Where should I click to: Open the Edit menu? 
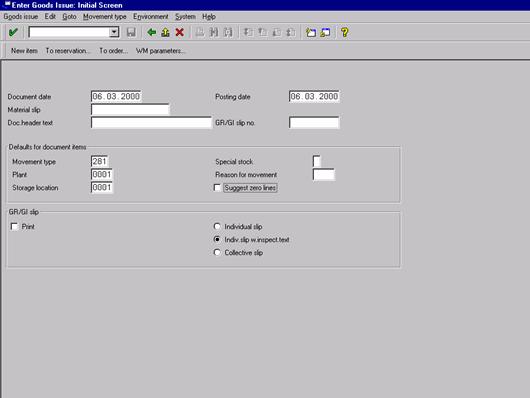pos(50,17)
